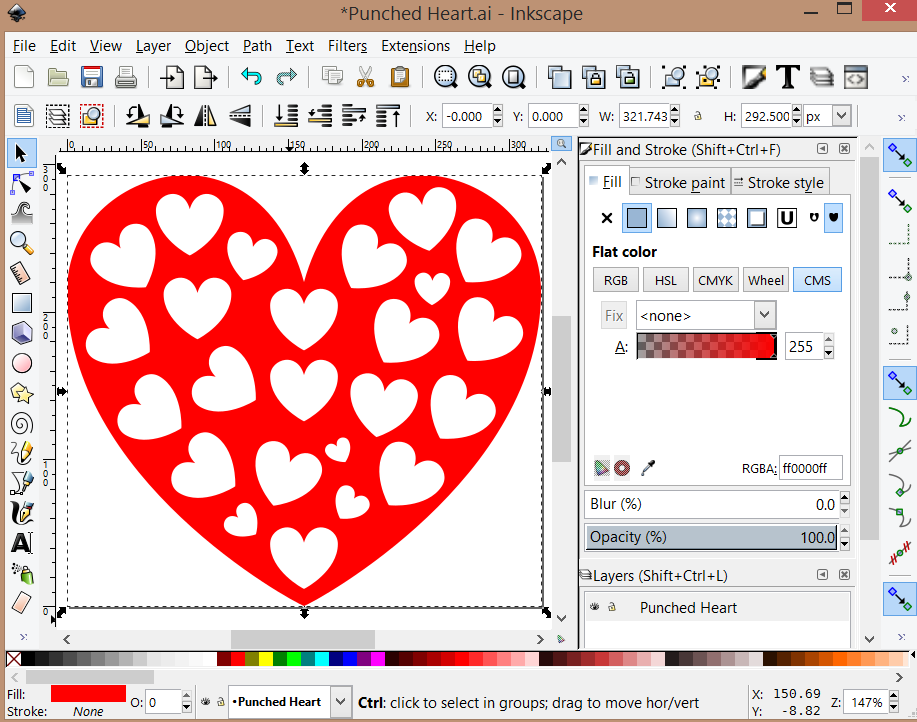Toggle lock on Punched Heart layer
Screen dimensions: 917x722
[611, 607]
